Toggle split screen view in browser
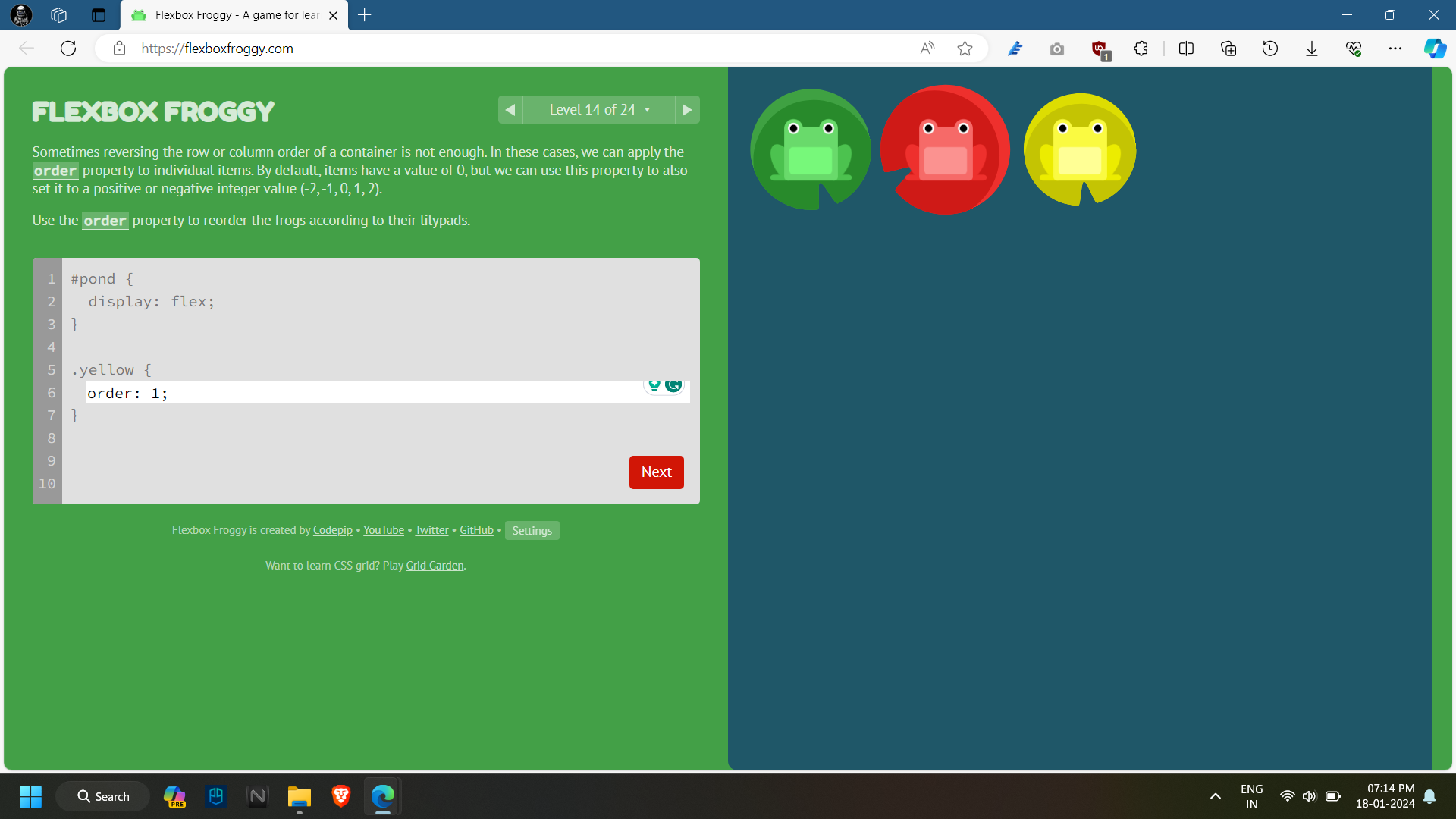1456x819 pixels. point(1186,49)
